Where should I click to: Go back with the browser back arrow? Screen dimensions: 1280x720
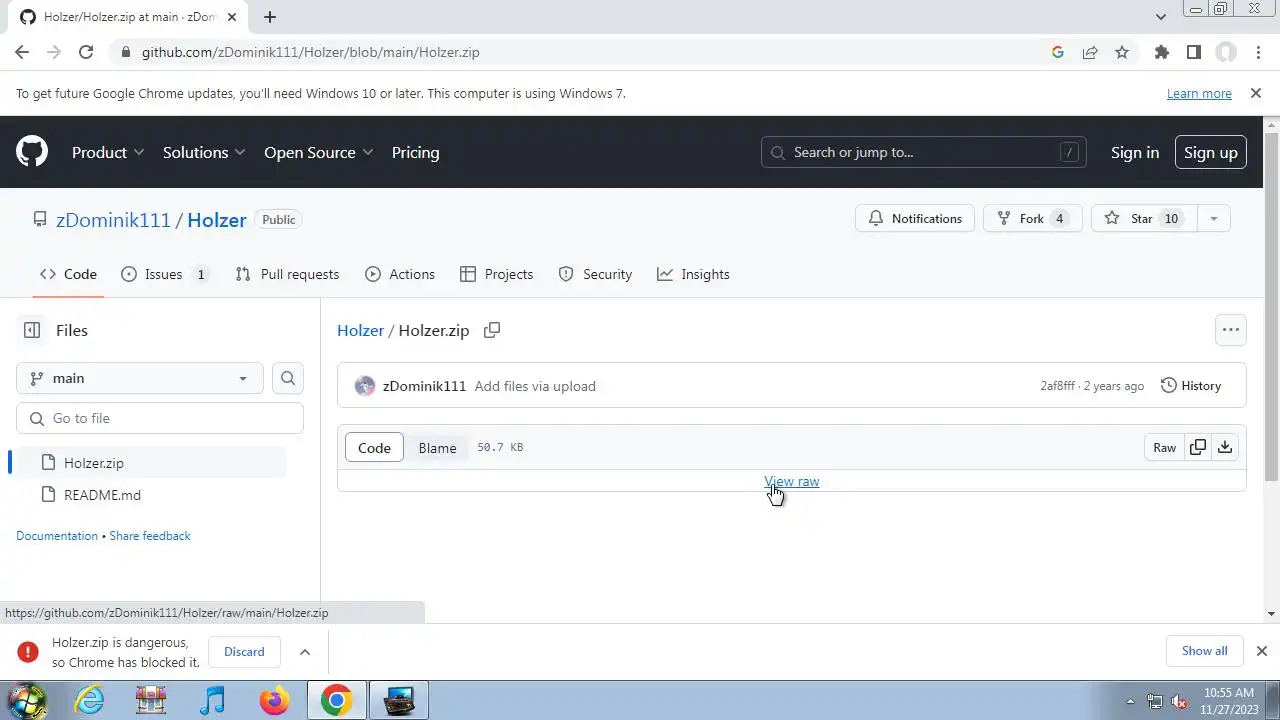[22, 52]
